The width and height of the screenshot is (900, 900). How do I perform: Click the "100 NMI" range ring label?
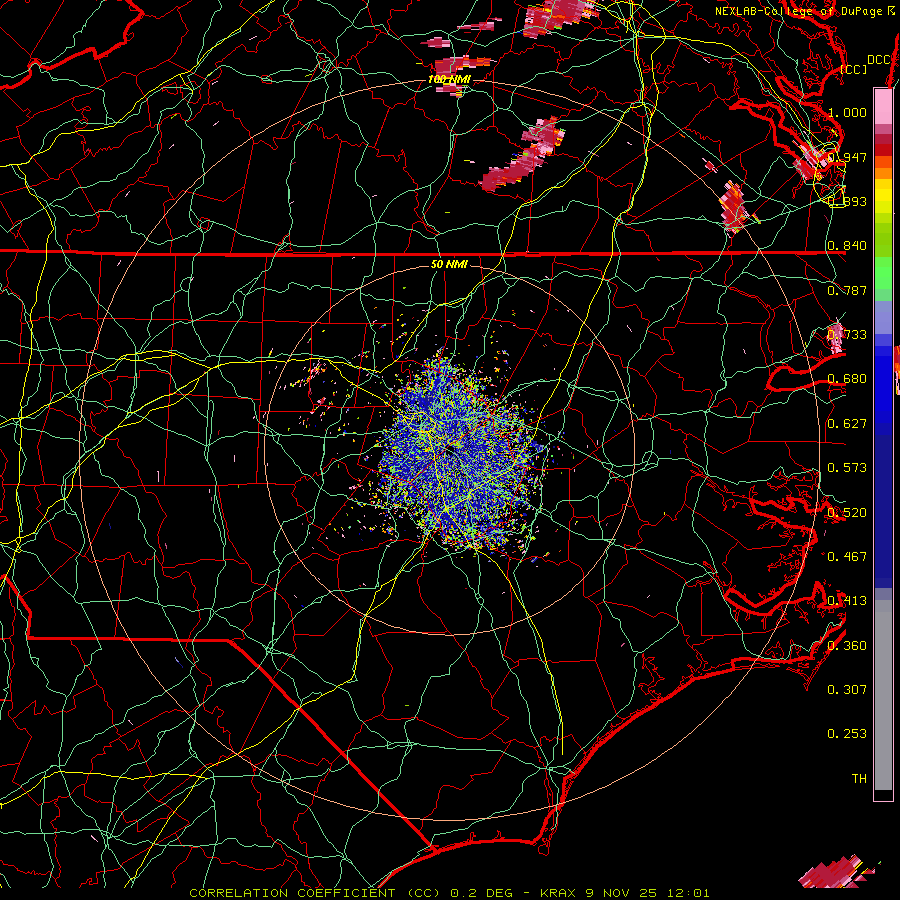[x=449, y=79]
